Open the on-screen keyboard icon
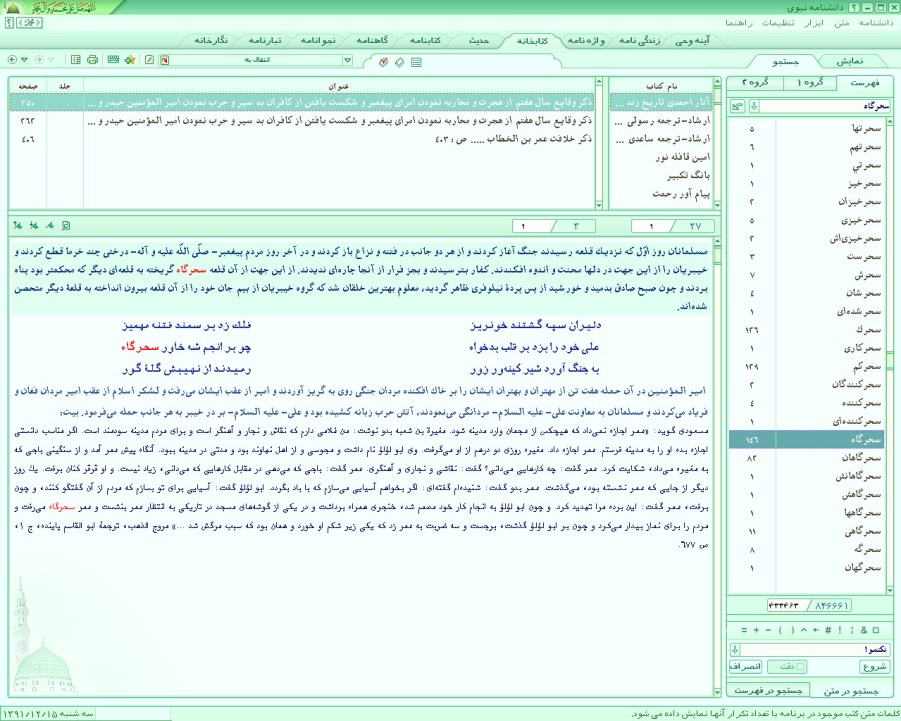The image size is (901, 721). pos(113,60)
